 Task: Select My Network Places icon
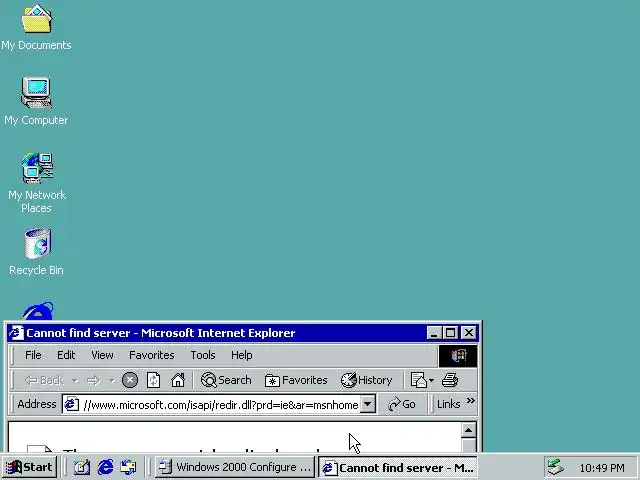point(37,183)
